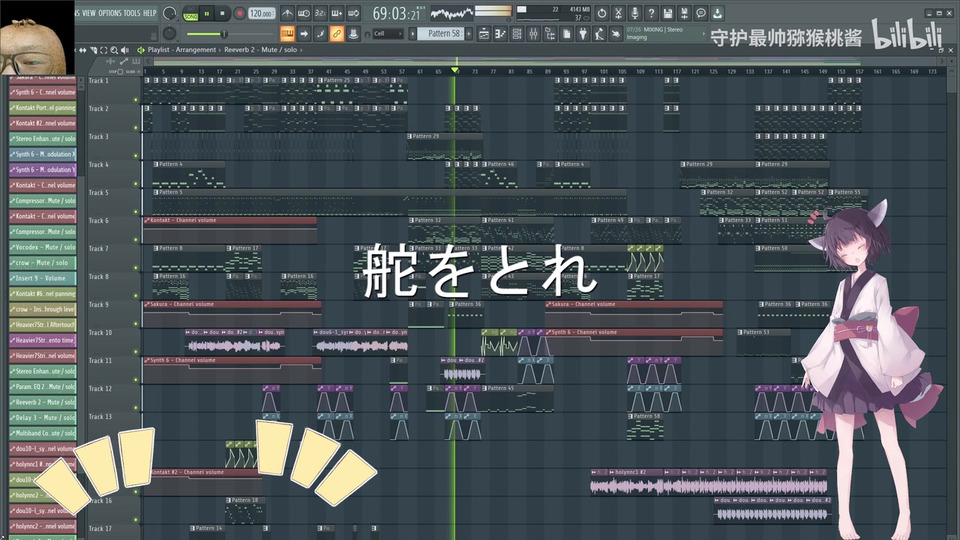Toggle the SONG / PAT mode switch
The width and height of the screenshot is (960, 540).
point(190,13)
